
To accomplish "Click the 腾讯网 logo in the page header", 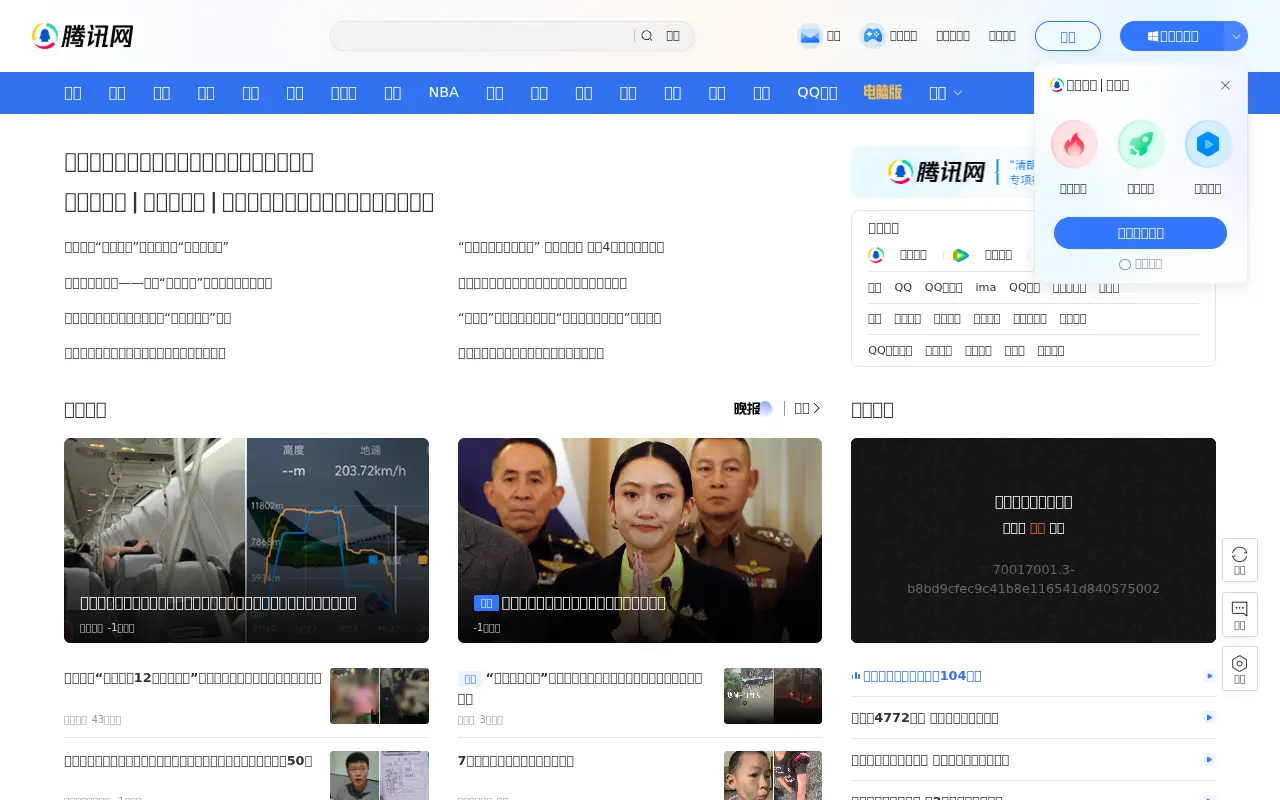I will (x=83, y=36).
